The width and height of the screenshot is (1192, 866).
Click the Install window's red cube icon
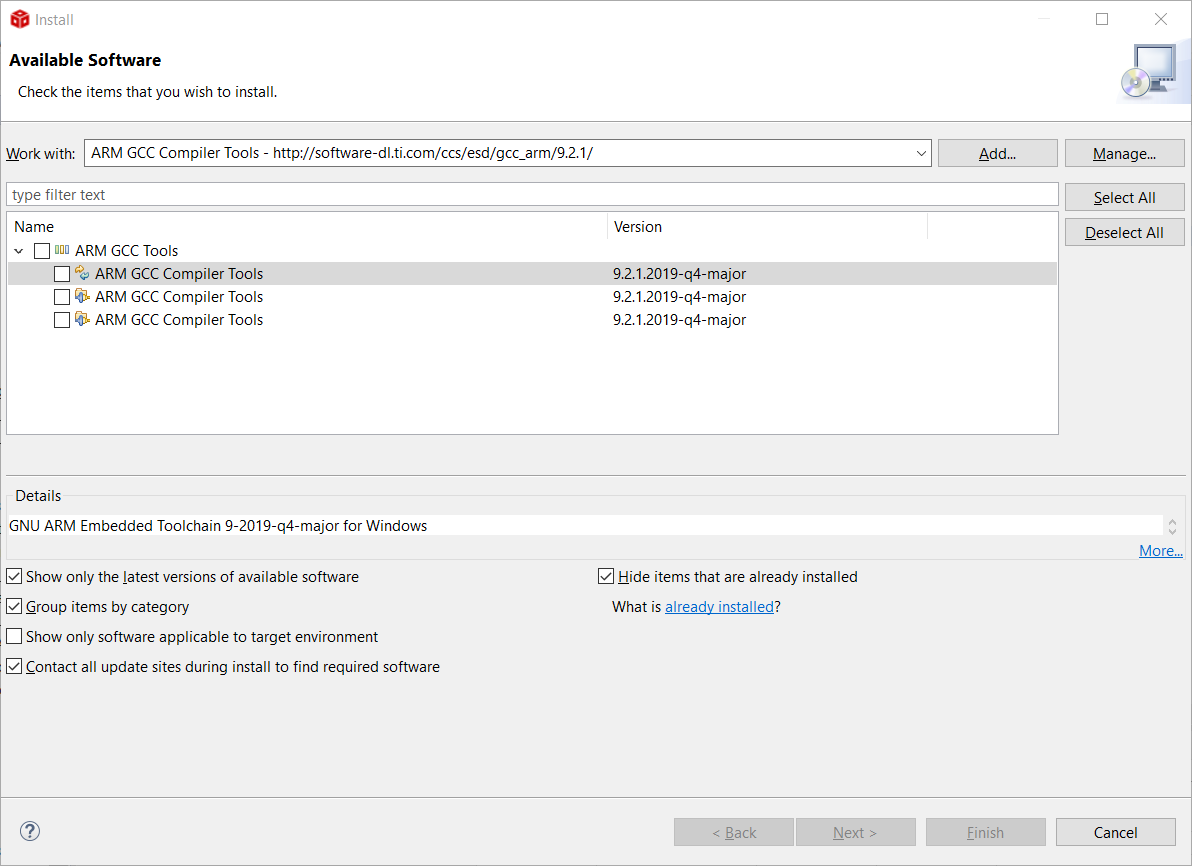pos(20,19)
